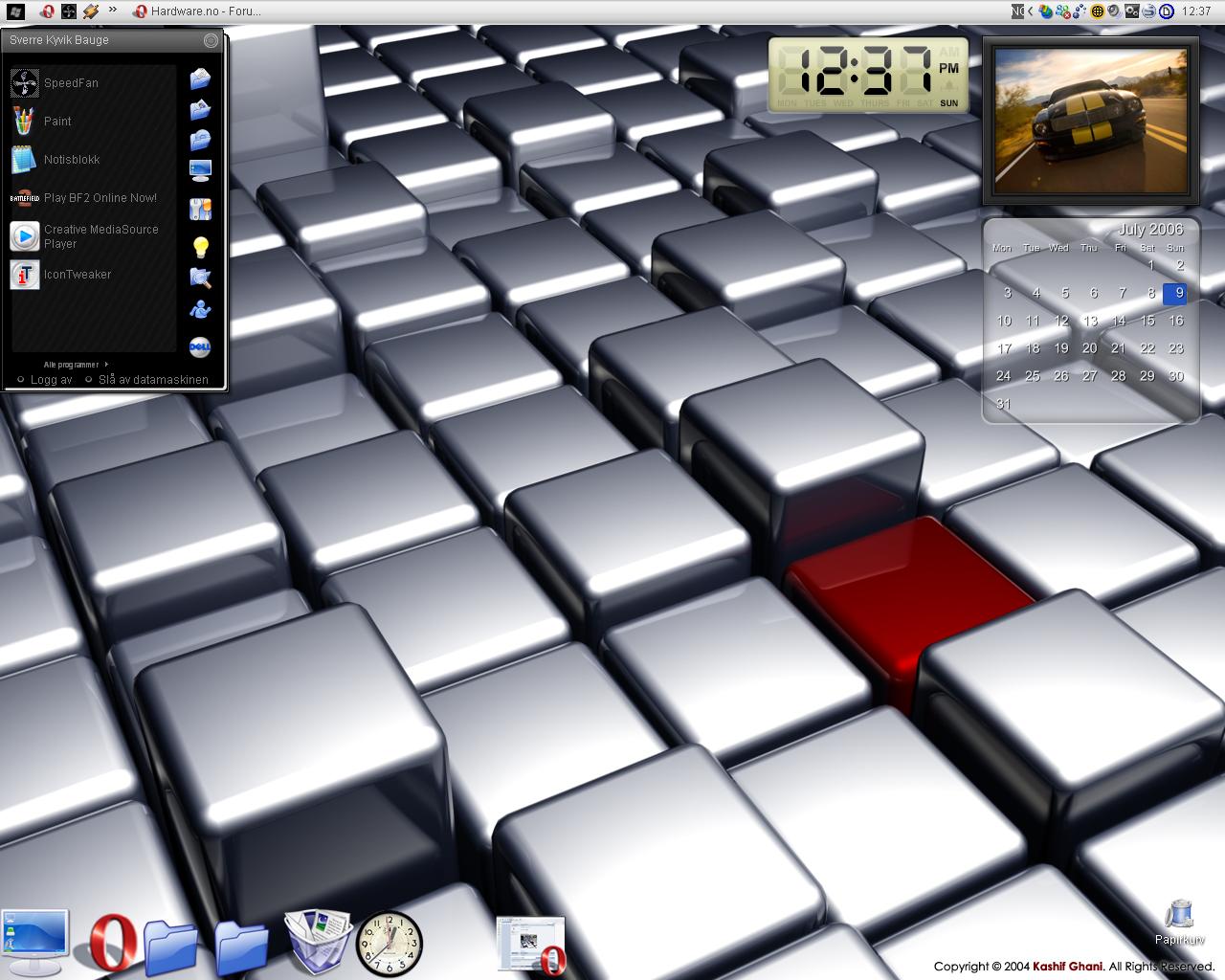
Task: Open SpeedFan from the quick launch bar
Action: 69,11
